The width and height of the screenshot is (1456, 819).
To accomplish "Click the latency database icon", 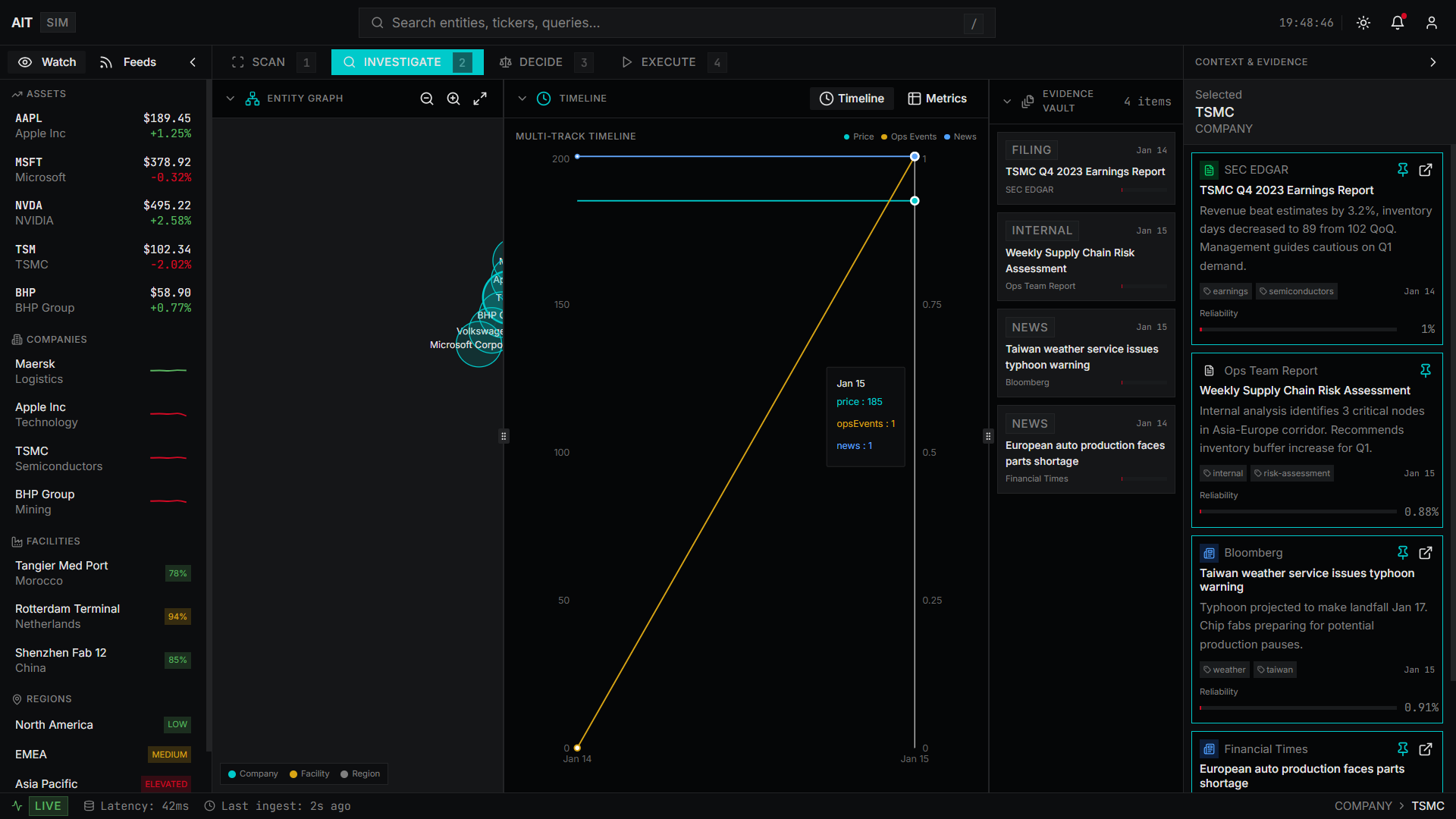I will [x=89, y=806].
